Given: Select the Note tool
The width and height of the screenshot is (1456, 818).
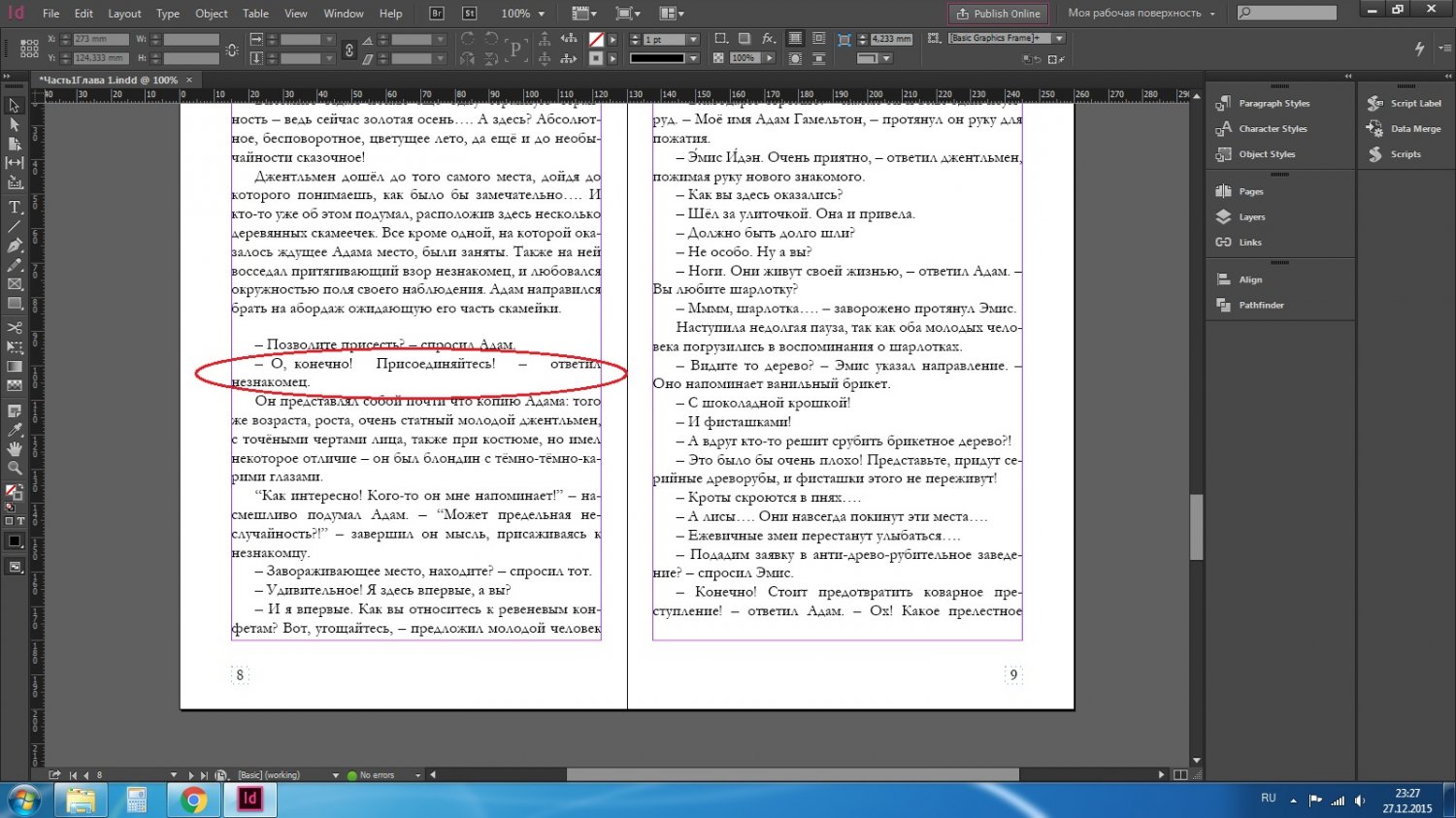Looking at the screenshot, I should tap(15, 410).
